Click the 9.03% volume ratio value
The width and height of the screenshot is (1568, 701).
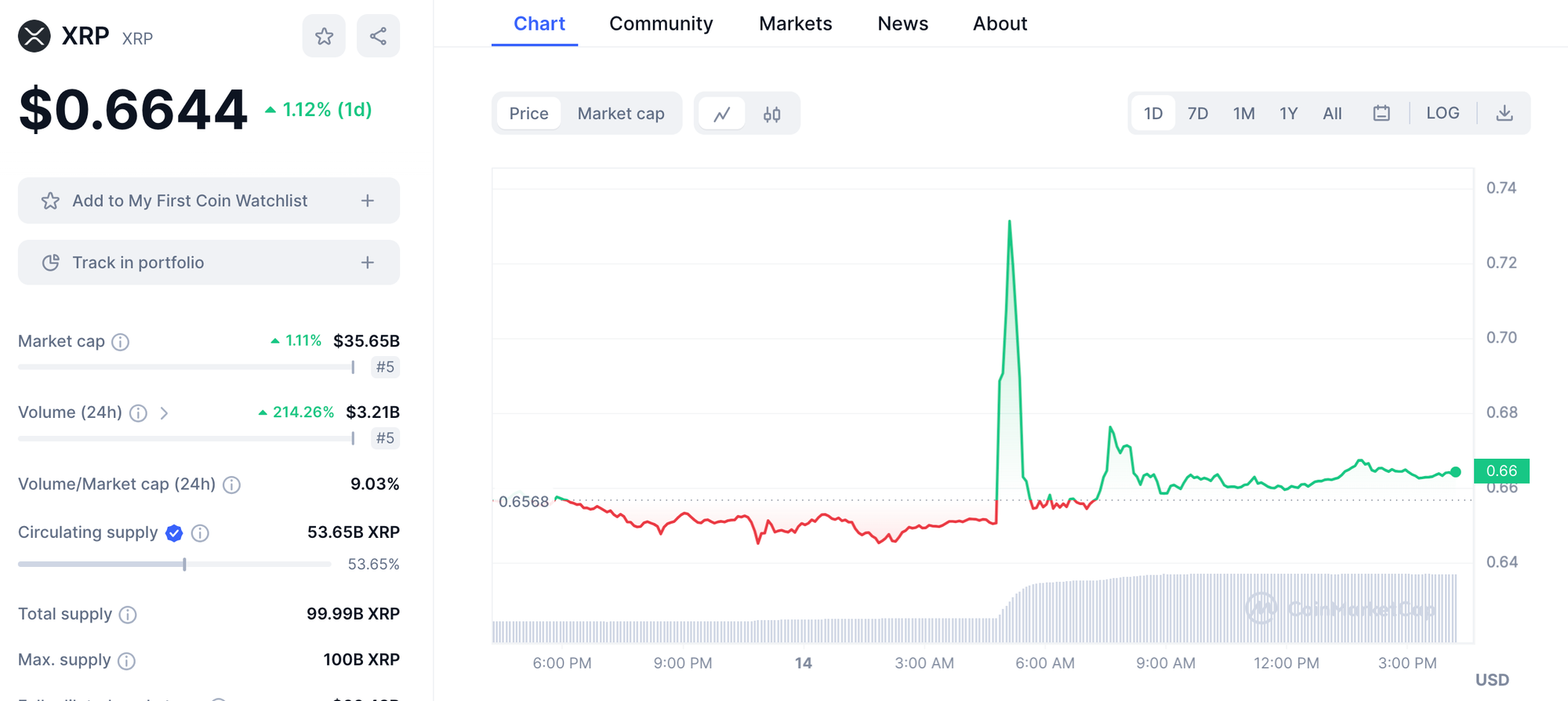[375, 484]
